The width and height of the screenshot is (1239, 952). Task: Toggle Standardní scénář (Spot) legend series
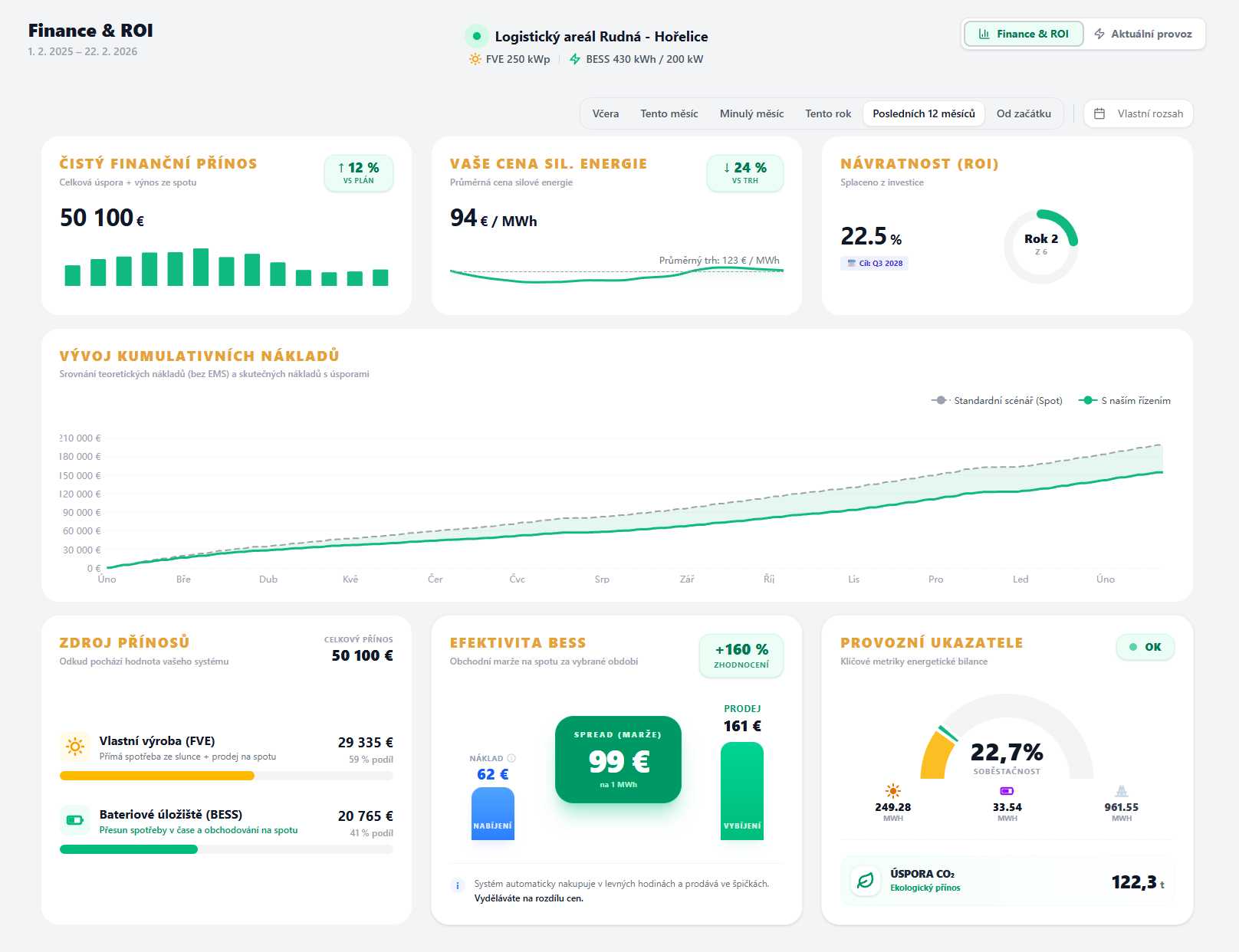(997, 400)
